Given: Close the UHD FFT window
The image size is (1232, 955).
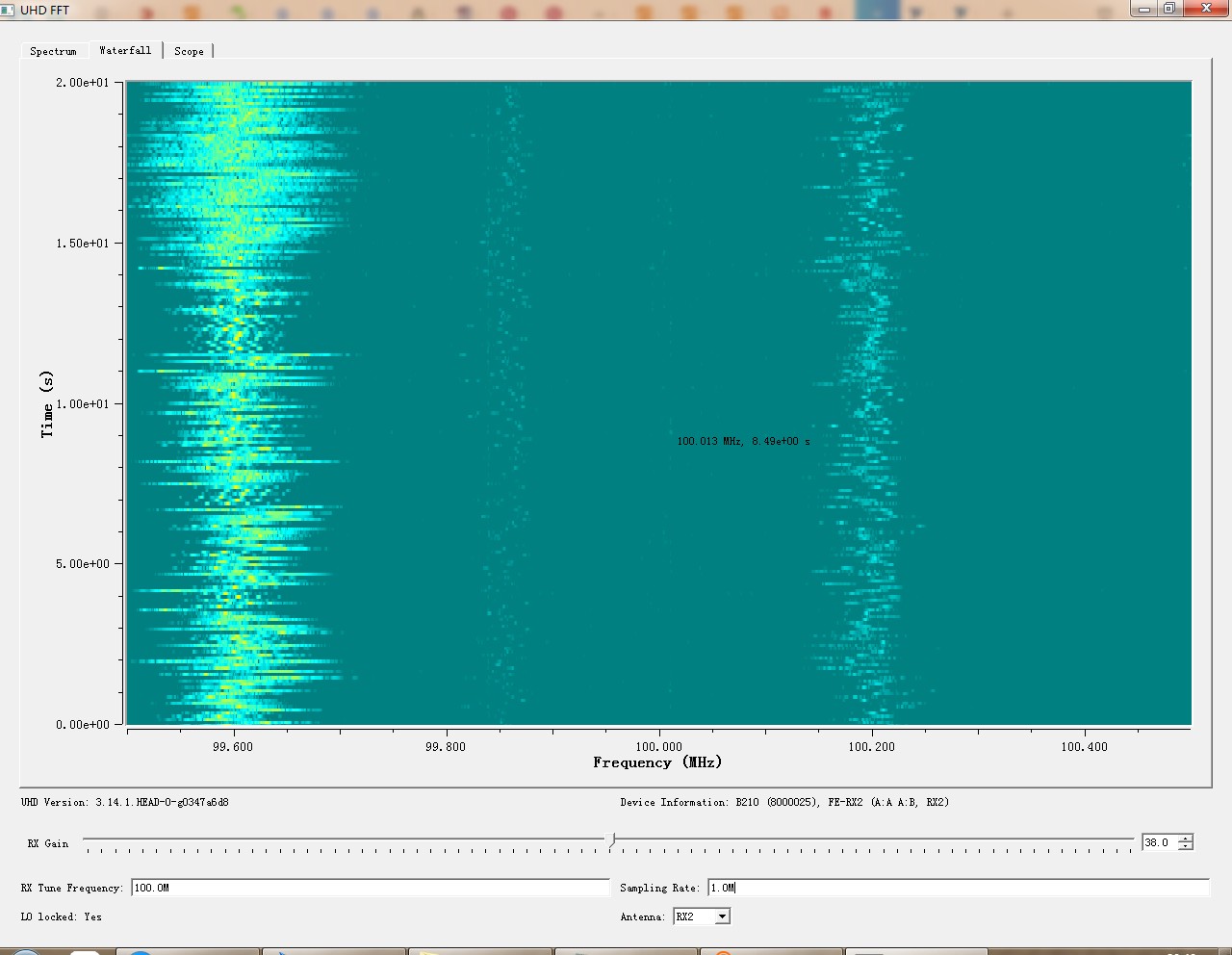Looking at the screenshot, I should [1207, 9].
